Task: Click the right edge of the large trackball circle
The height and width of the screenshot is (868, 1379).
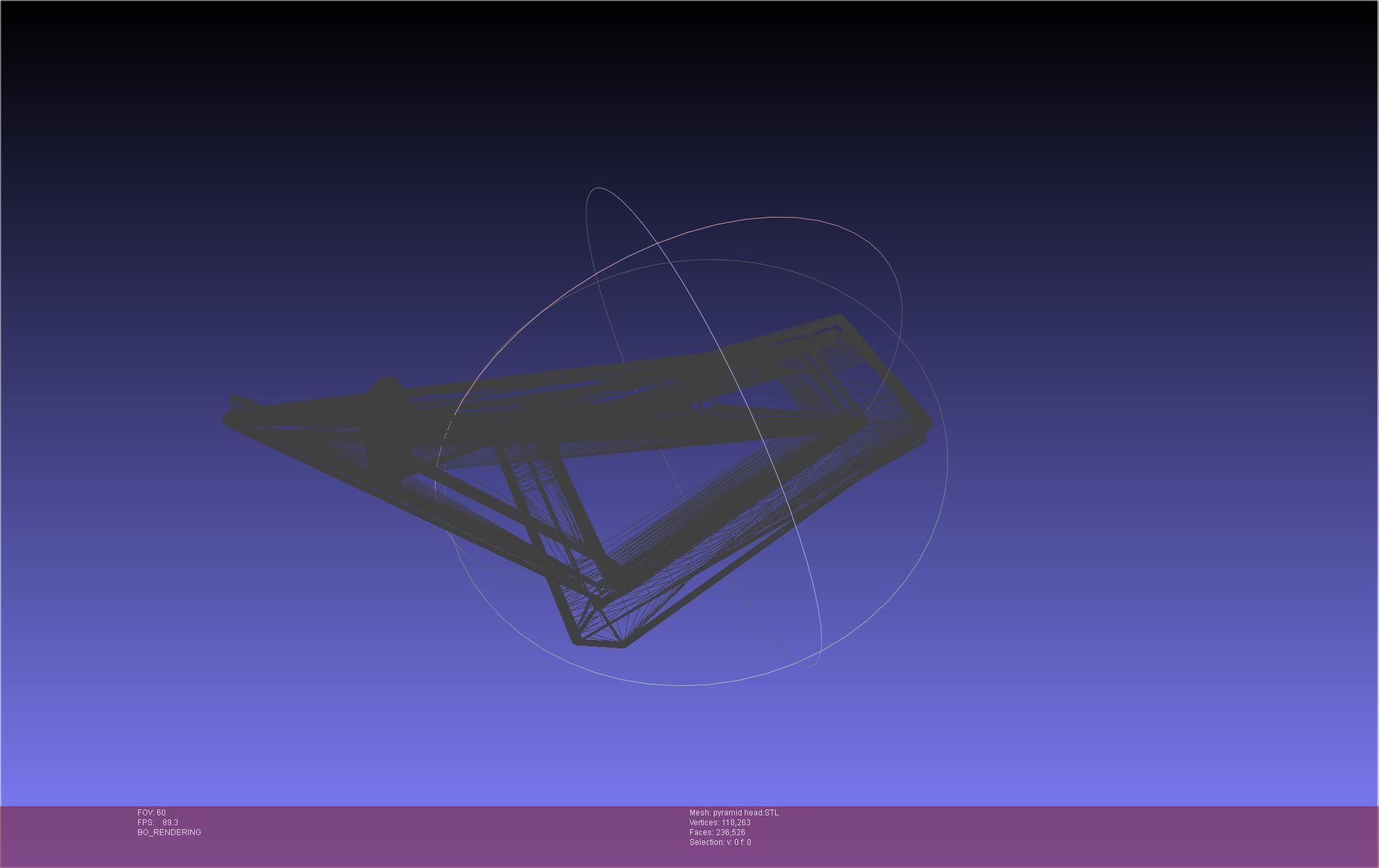Action: coord(947,460)
